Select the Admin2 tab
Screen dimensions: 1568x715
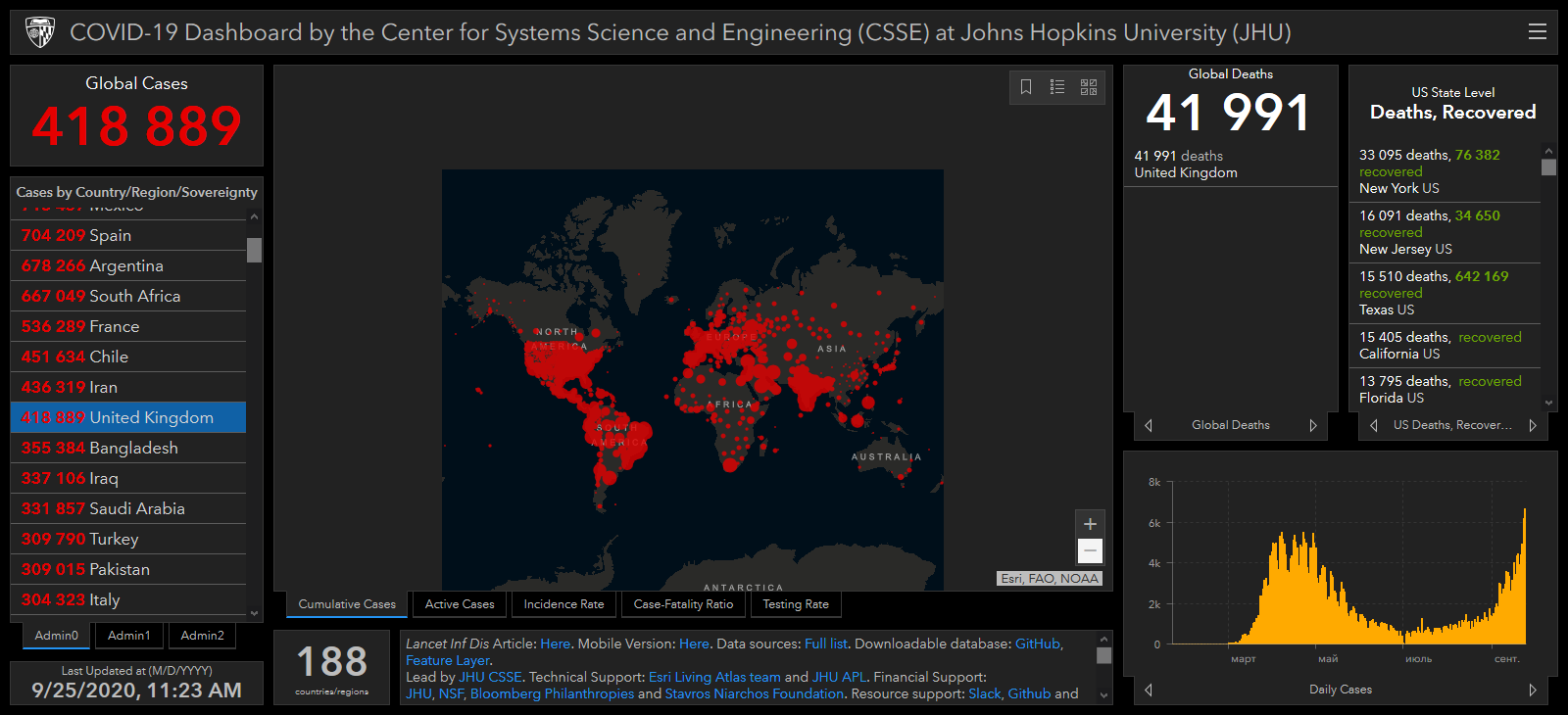[x=202, y=636]
